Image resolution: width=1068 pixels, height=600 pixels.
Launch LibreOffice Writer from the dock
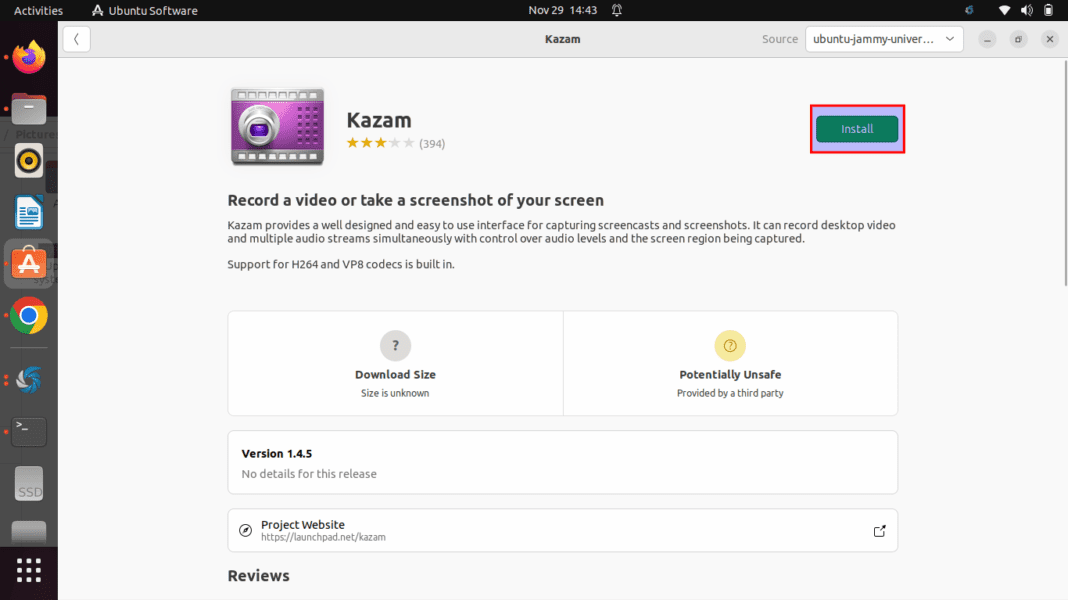click(x=27, y=212)
